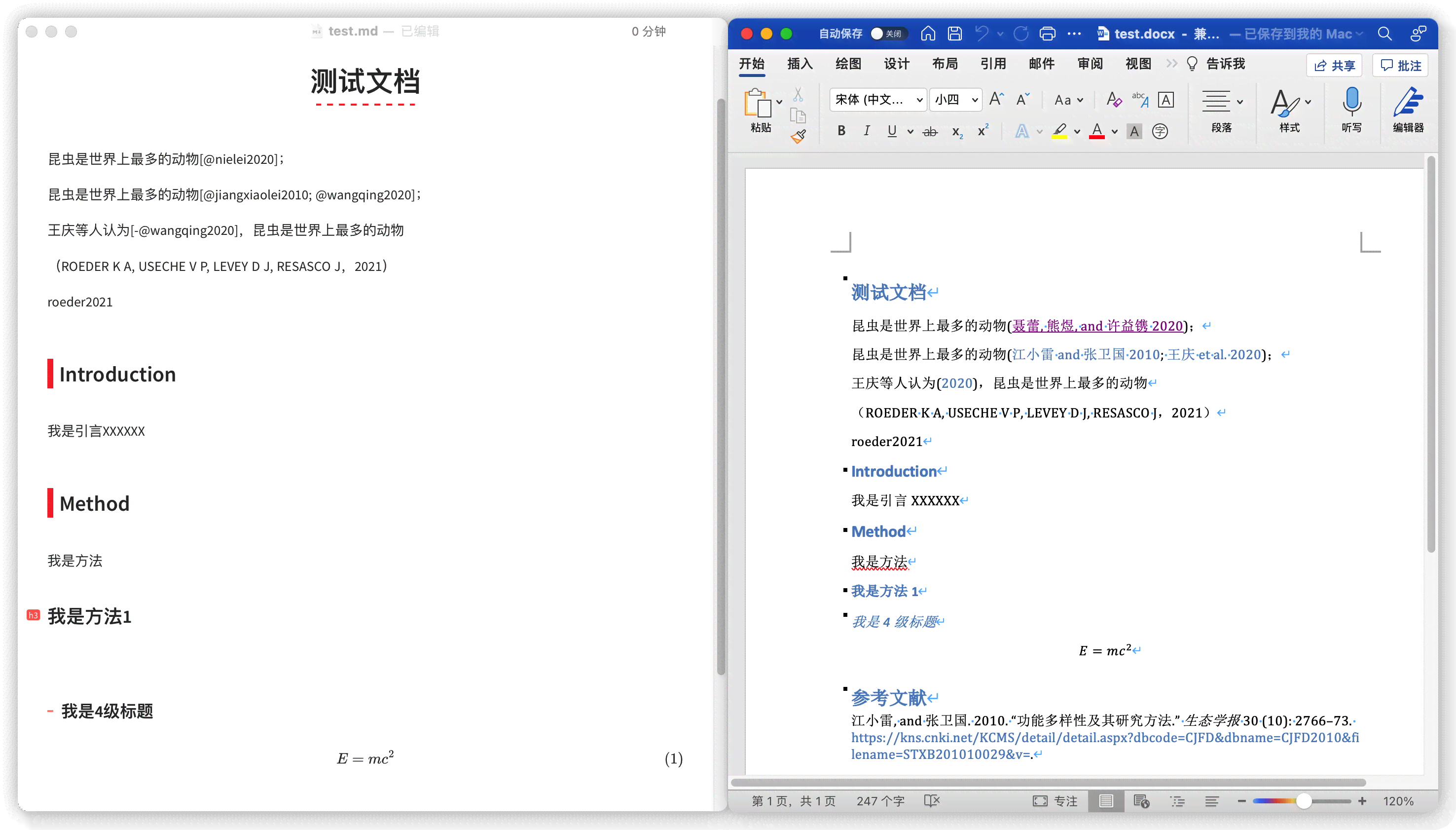Screen dimensions: 1456x830
Task: Switch to the 布局 ribbon tab
Action: click(x=945, y=64)
